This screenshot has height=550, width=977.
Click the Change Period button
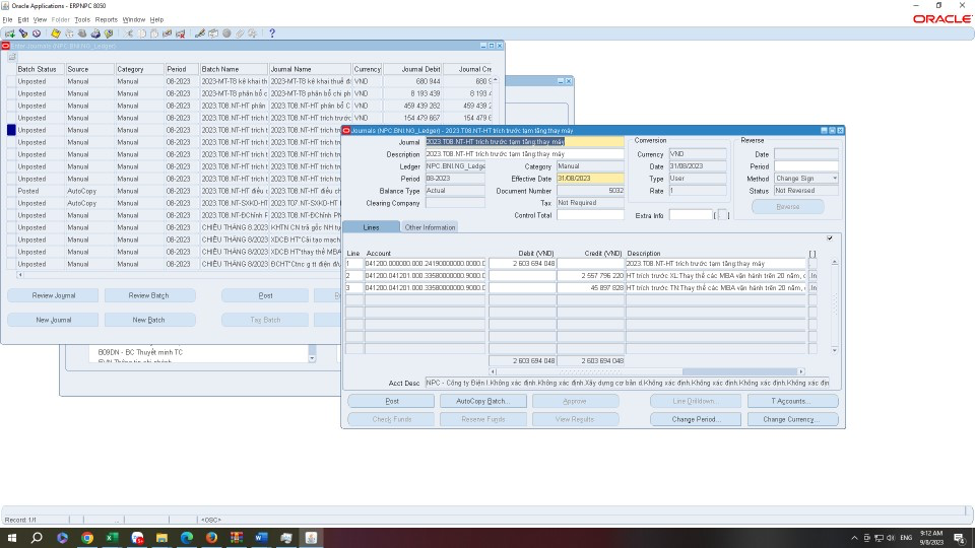[x=695, y=420]
